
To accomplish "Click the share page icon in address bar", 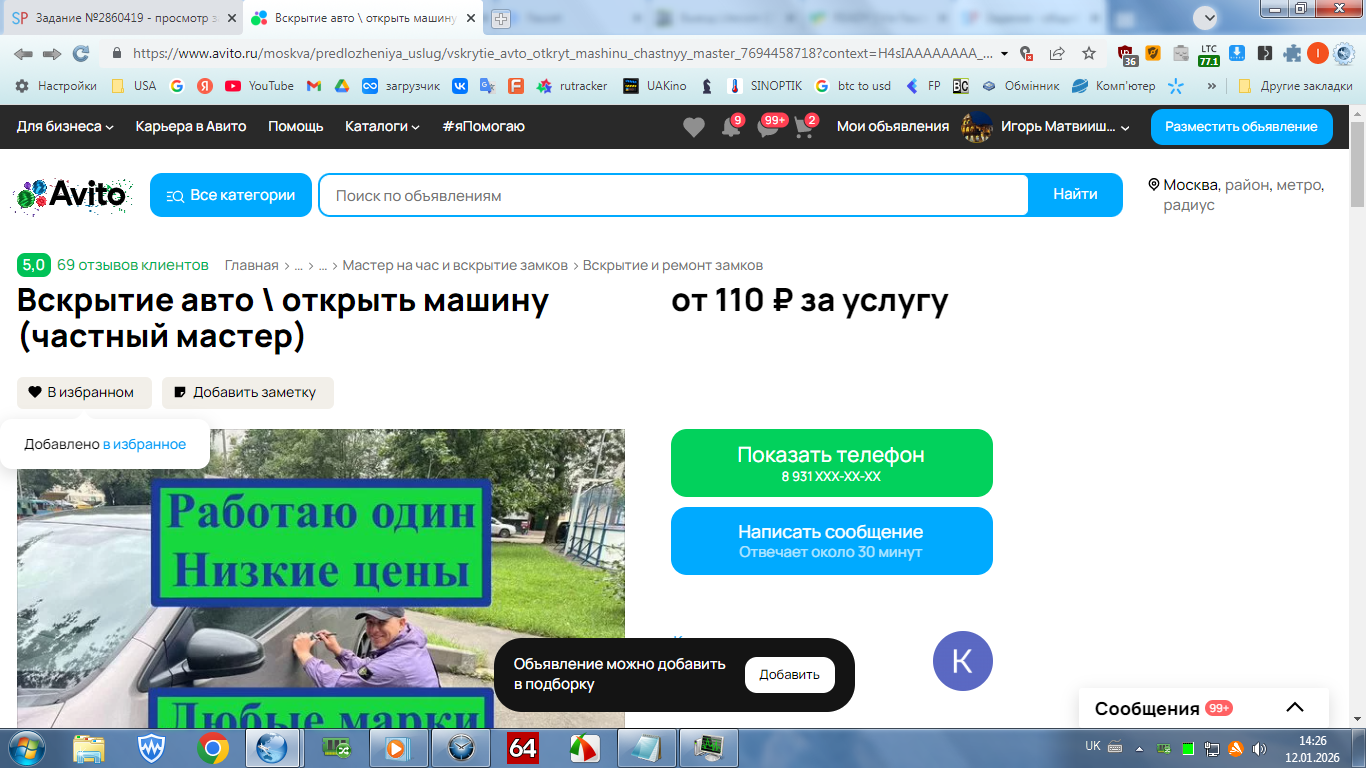I will click(1057, 54).
